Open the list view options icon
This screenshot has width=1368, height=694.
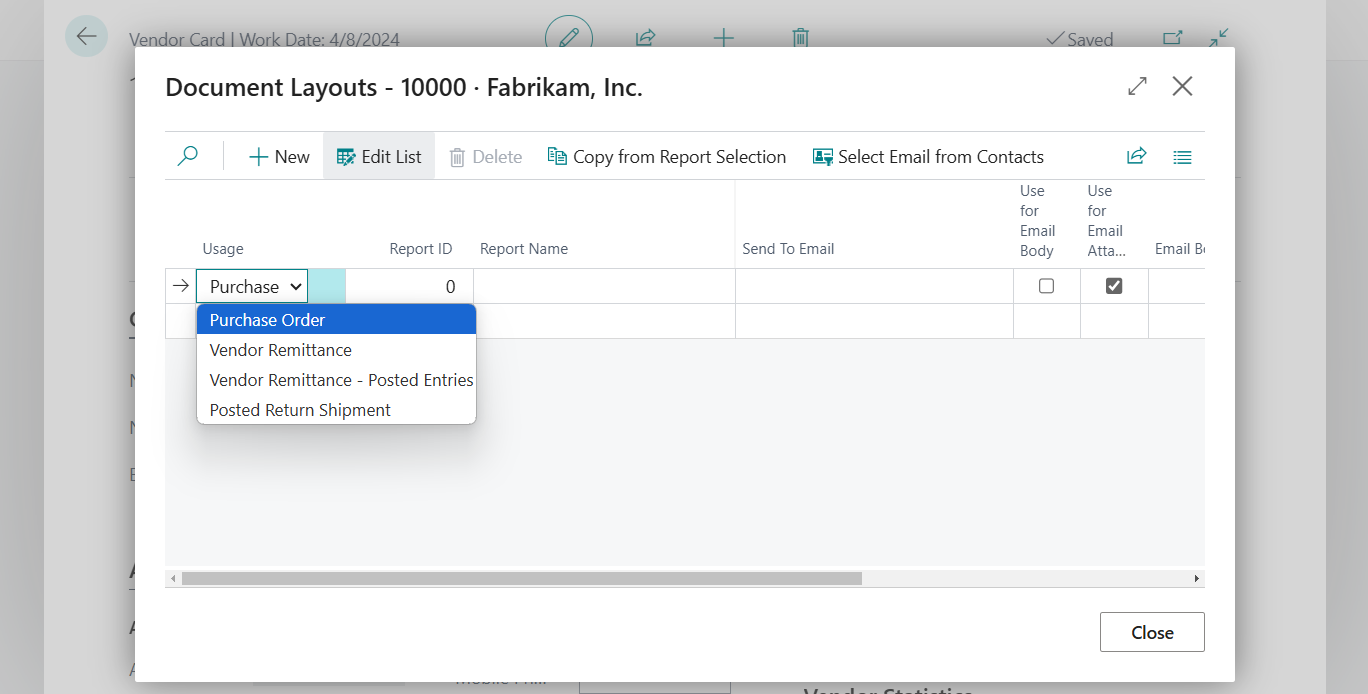[1182, 156]
